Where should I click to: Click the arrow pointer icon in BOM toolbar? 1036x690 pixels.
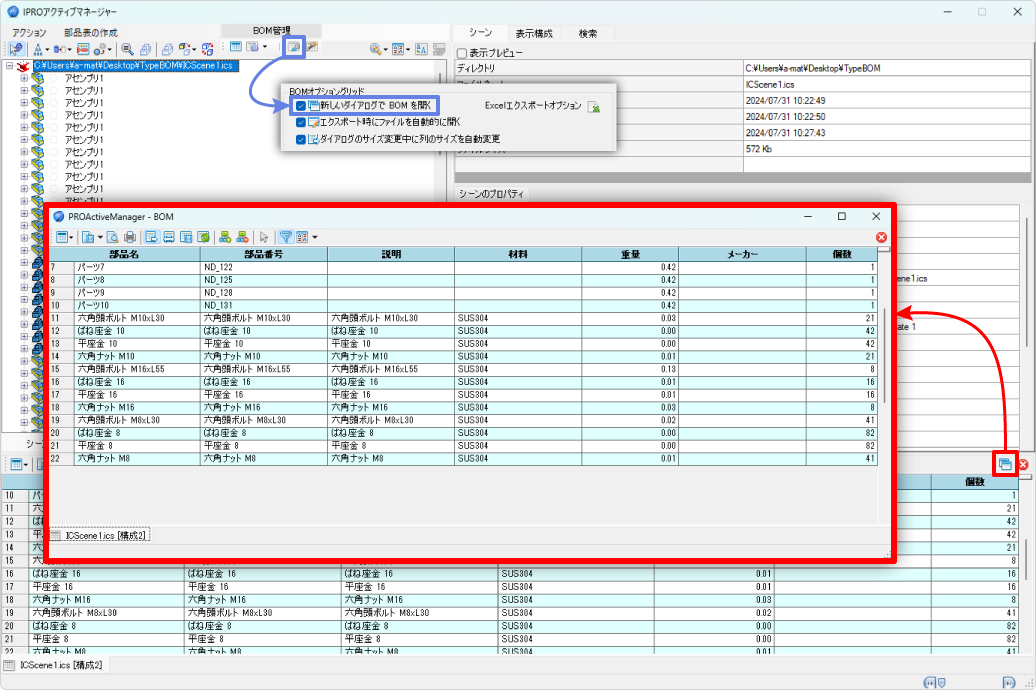coord(264,237)
